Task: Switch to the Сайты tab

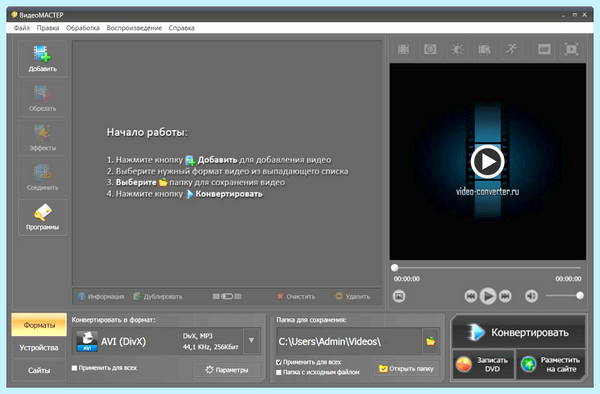Action: point(39,370)
